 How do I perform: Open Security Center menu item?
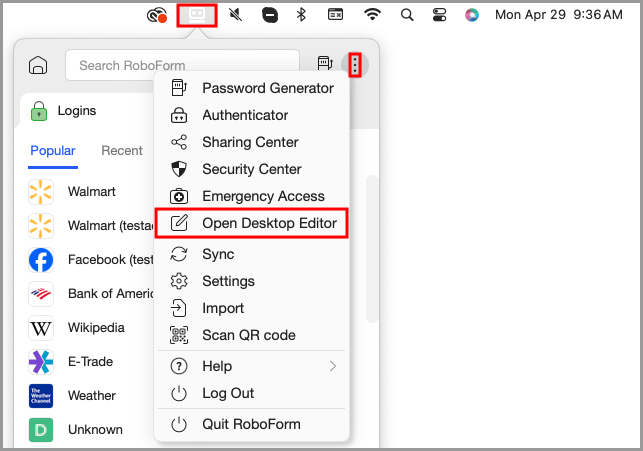(x=251, y=169)
